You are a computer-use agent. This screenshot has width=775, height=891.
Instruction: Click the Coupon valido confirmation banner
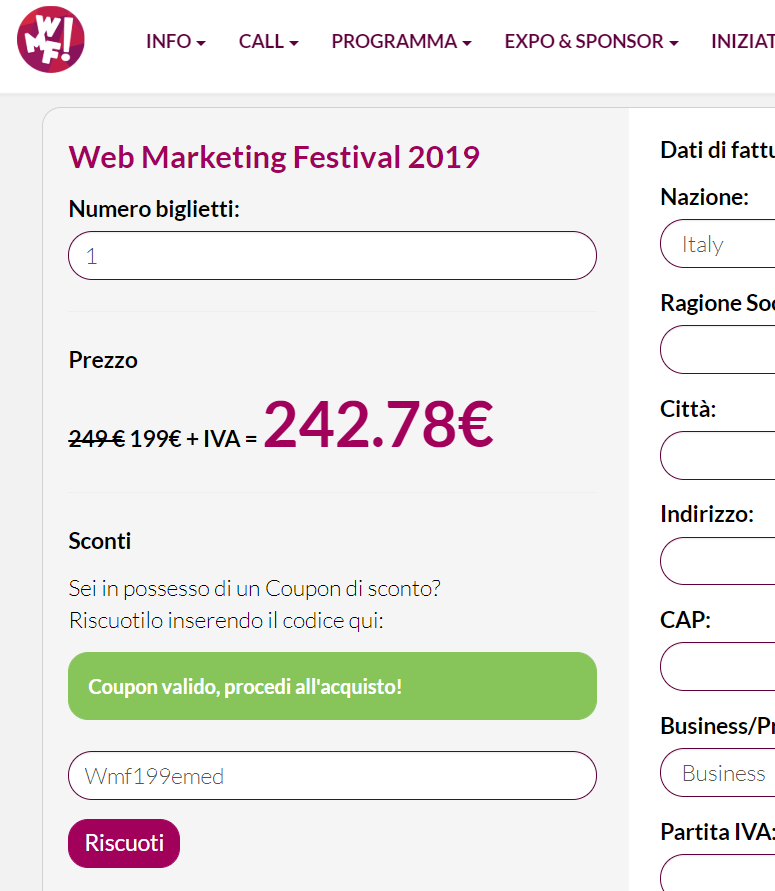(332, 687)
